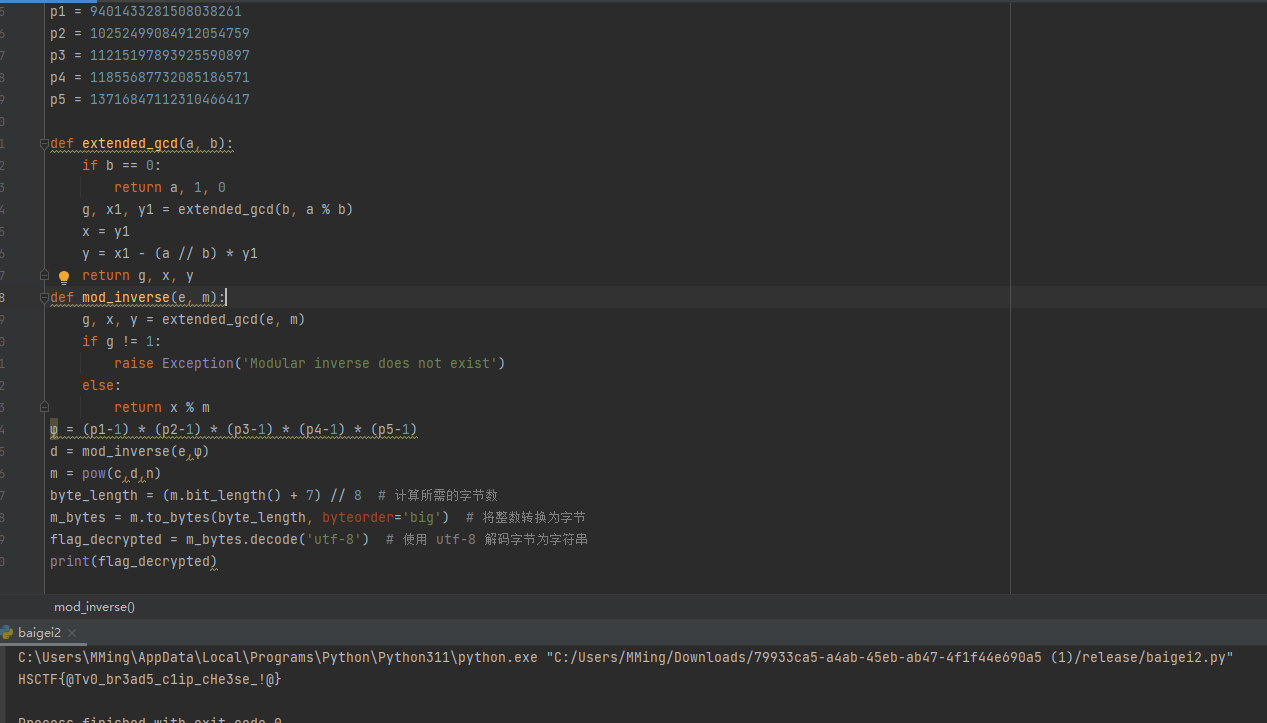This screenshot has height=723, width=1267.
Task: Click fold end marker beside 'return x % m'
Action: 44,407
